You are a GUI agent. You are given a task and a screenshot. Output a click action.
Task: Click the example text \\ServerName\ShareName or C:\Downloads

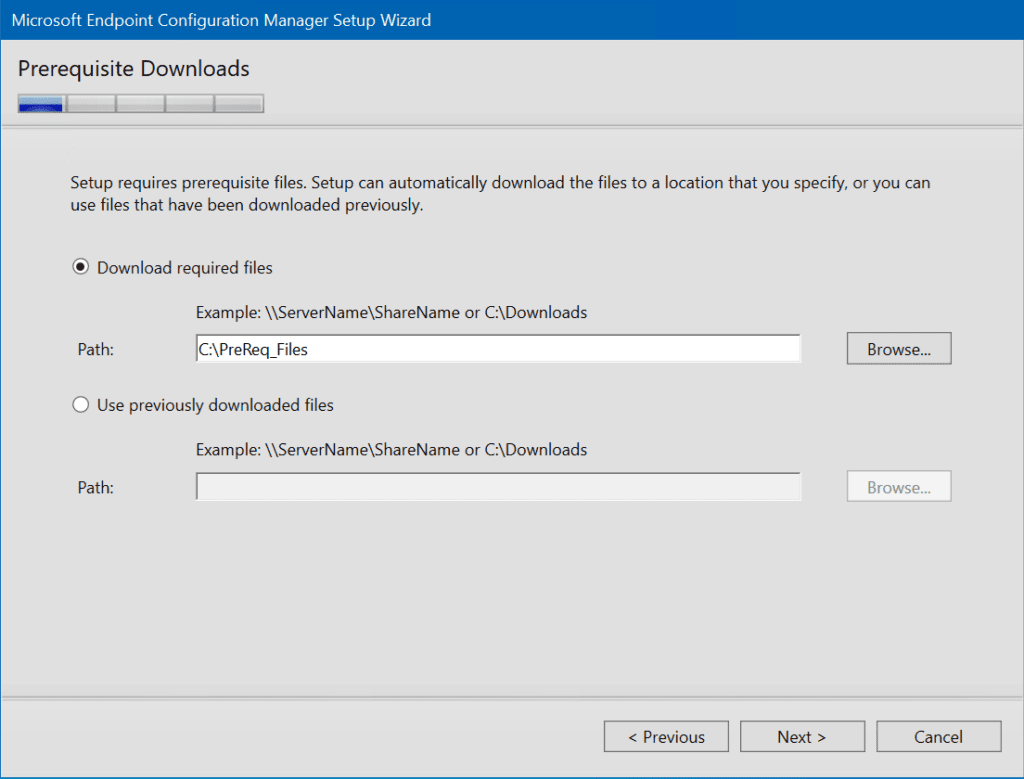(x=390, y=312)
